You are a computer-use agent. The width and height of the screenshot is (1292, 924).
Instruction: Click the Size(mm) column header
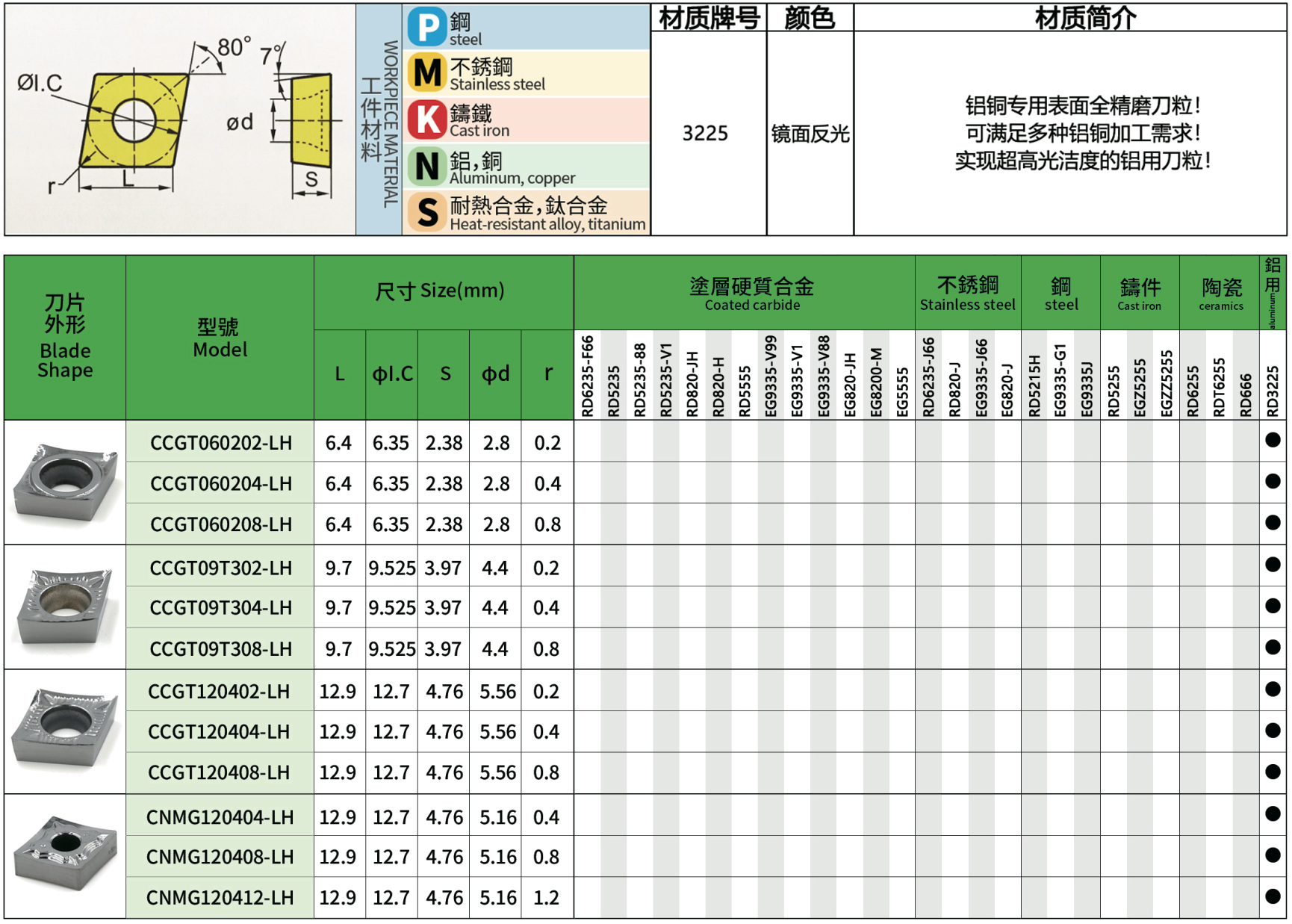(x=440, y=291)
